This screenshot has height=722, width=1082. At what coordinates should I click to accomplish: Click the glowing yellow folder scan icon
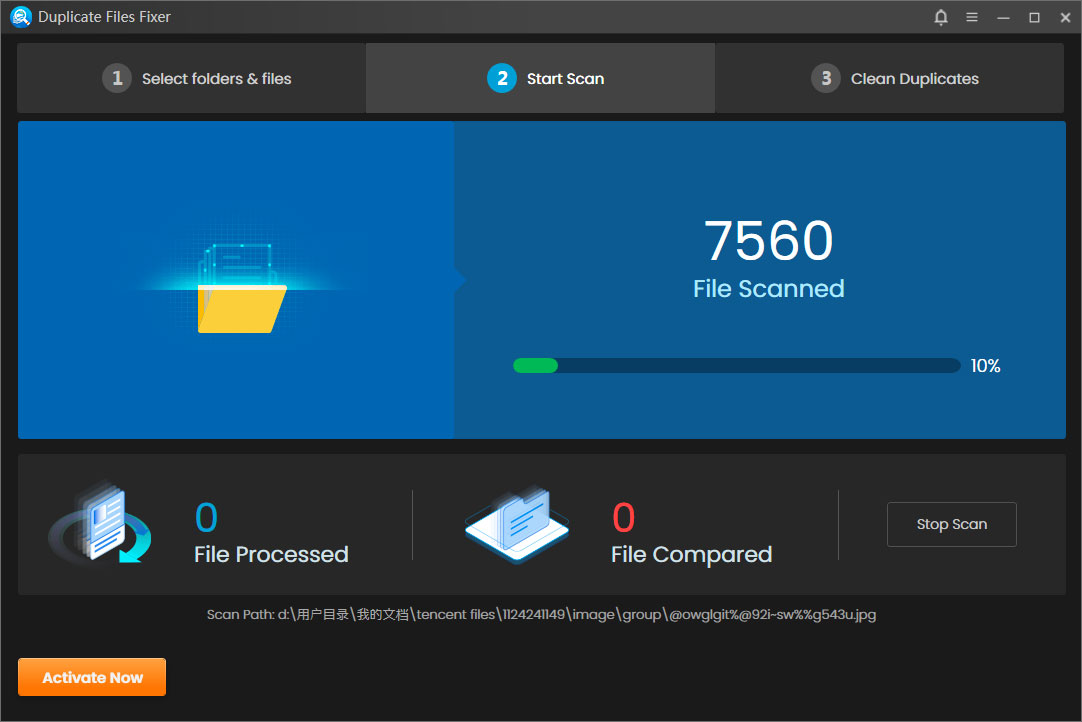coord(242,298)
